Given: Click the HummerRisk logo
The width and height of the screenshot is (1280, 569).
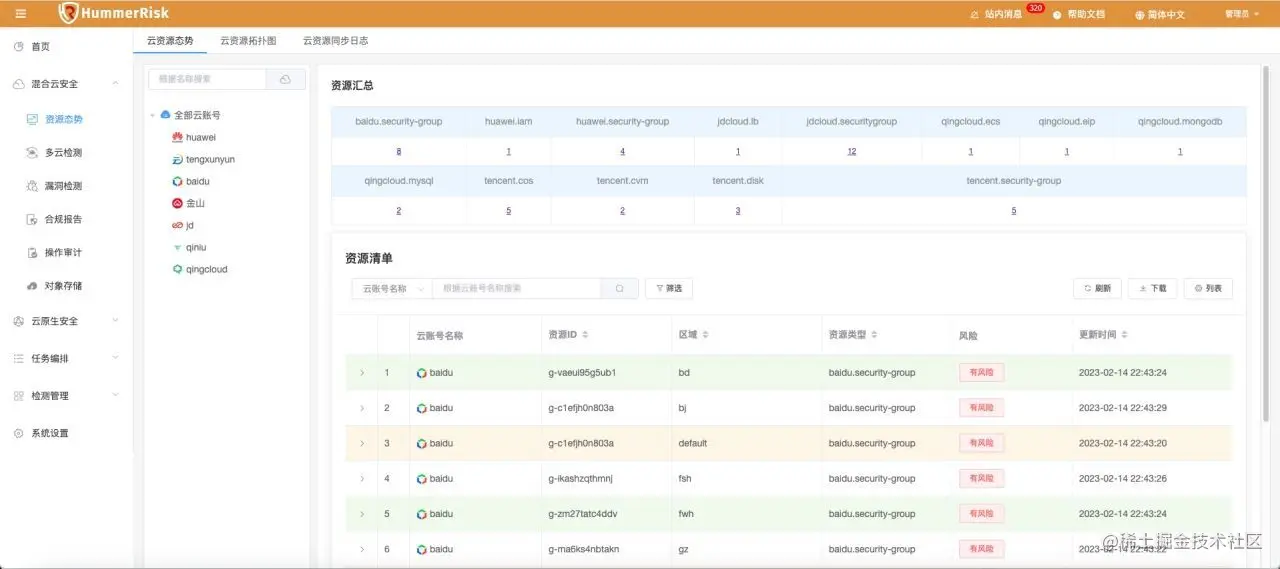Looking at the screenshot, I should (x=114, y=13).
